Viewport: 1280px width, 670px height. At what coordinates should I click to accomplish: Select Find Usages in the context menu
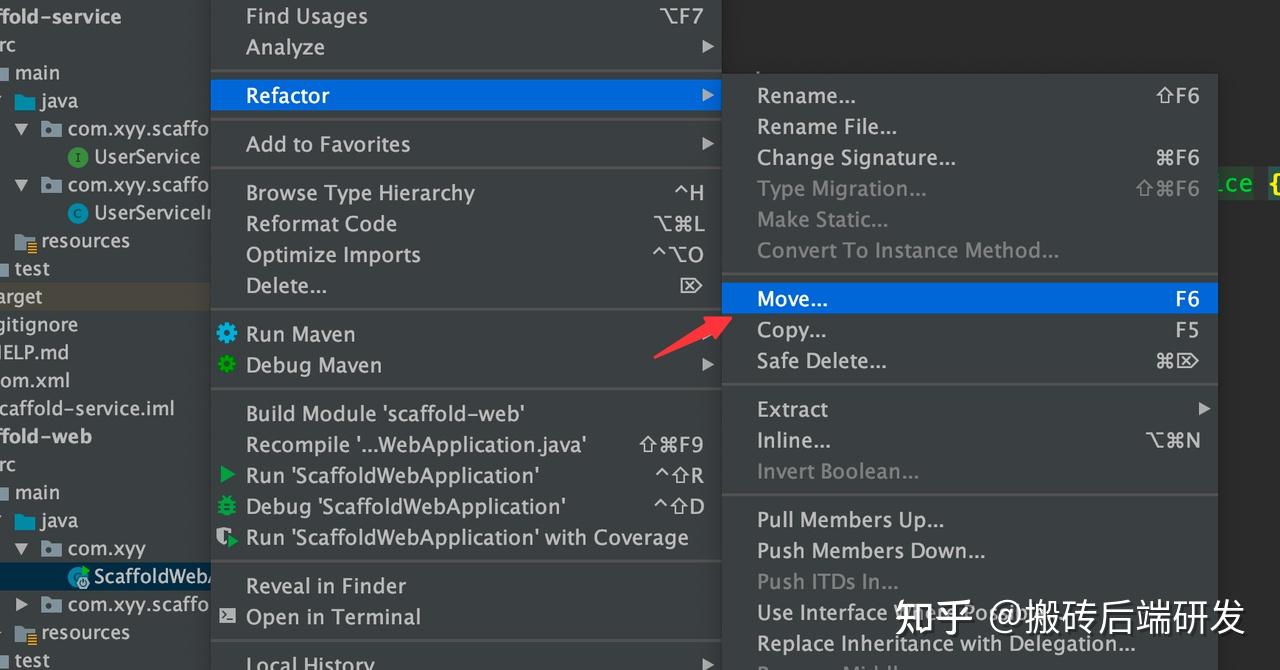(x=306, y=16)
